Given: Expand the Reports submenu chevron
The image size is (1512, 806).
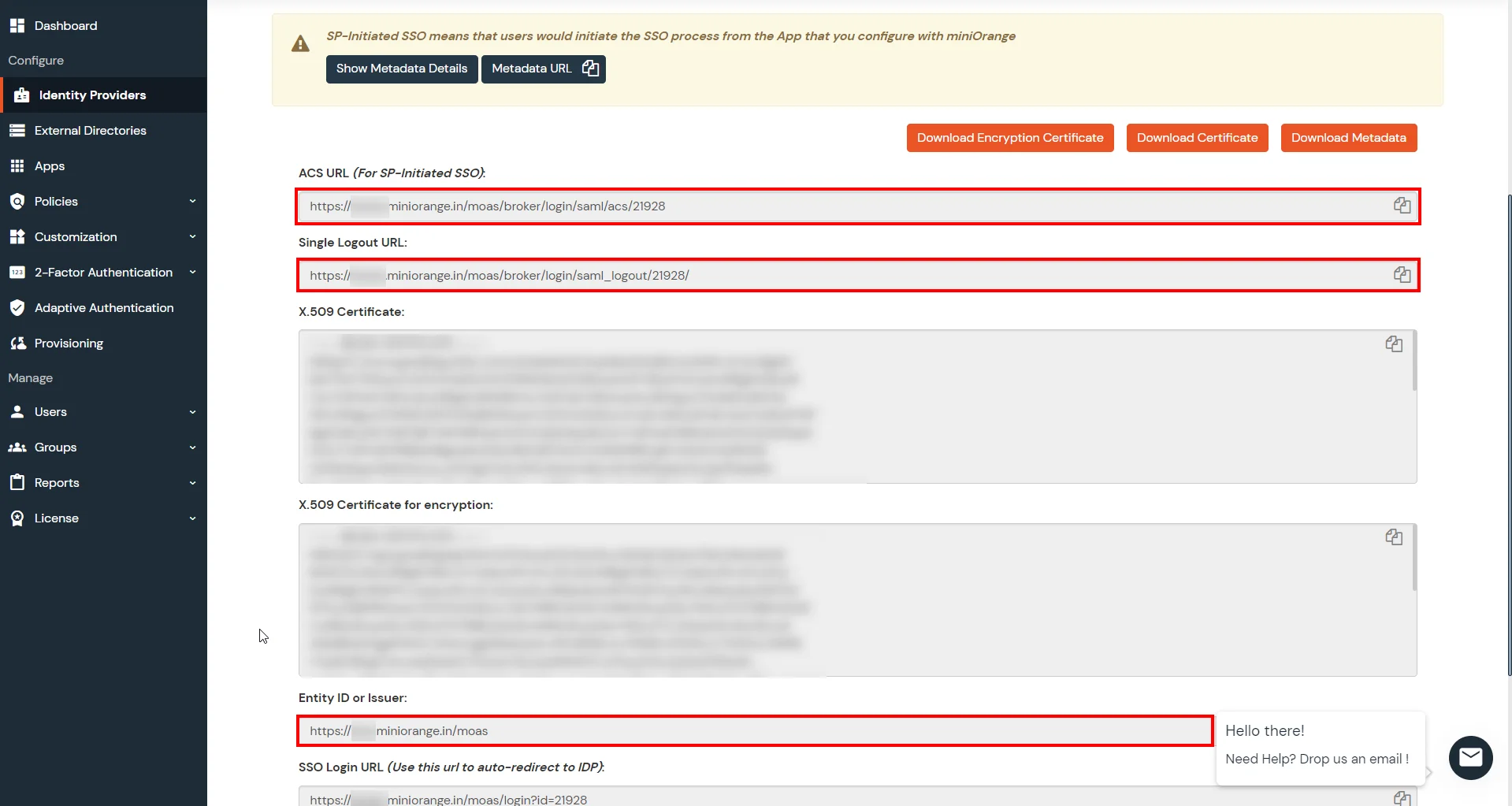Looking at the screenshot, I should [x=192, y=483].
